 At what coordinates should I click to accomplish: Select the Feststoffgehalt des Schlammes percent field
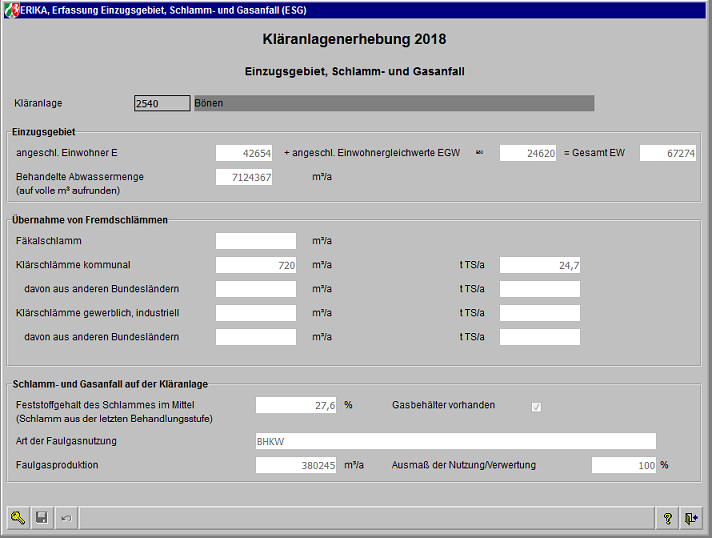point(296,405)
